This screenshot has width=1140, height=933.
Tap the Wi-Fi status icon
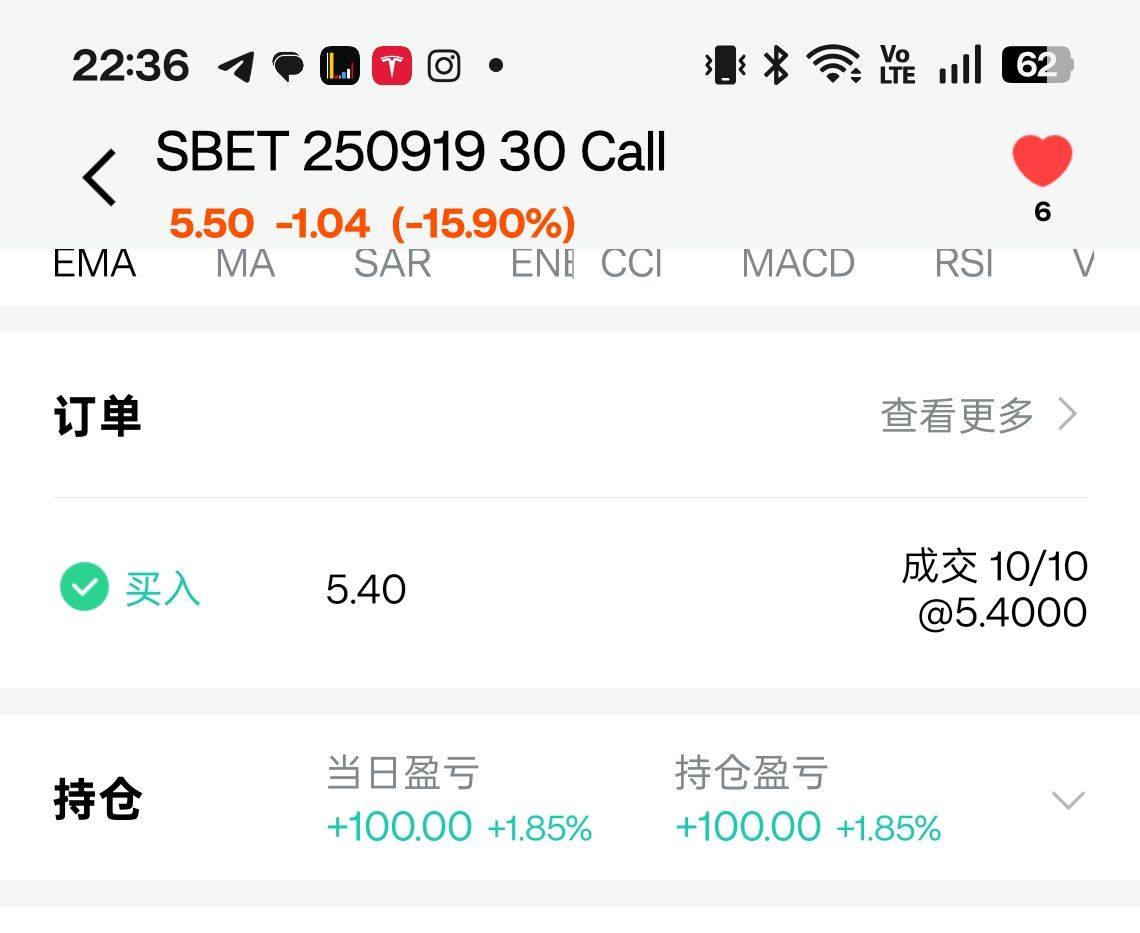834,64
